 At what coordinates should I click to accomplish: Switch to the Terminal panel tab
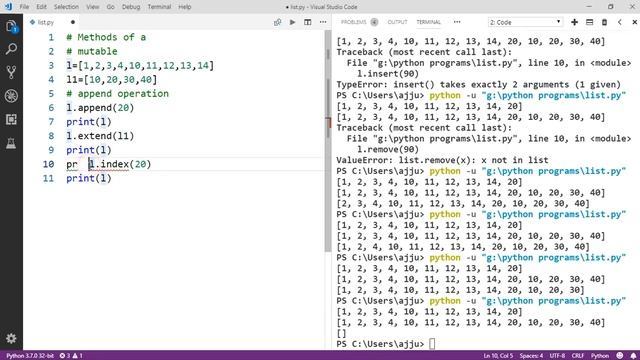click(x=429, y=22)
